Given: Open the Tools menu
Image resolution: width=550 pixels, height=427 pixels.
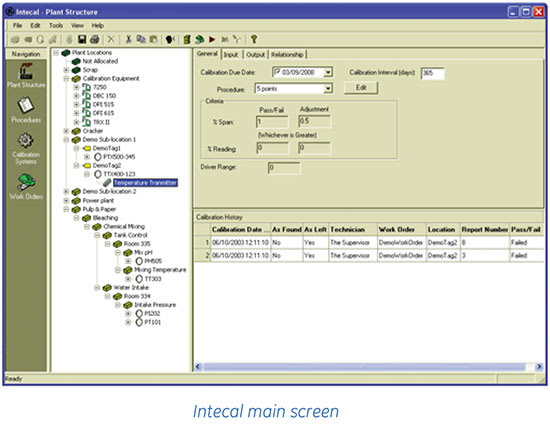Looking at the screenshot, I should click(x=56, y=26).
